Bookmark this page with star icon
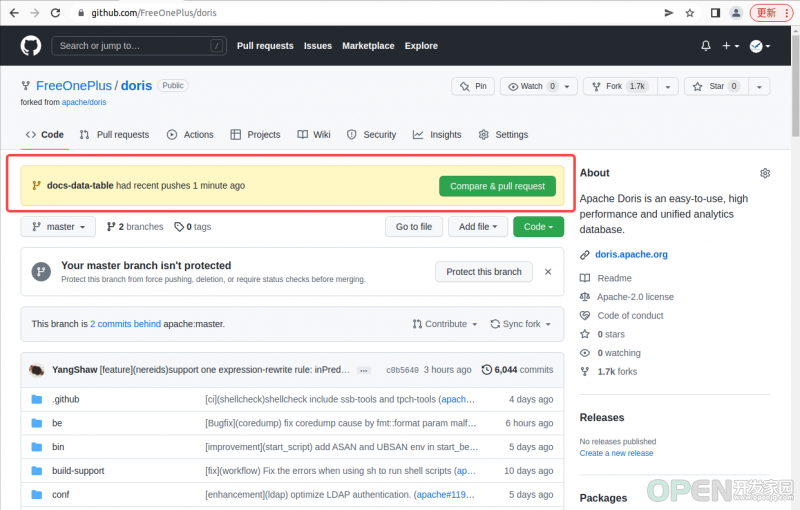 pyautogui.click(x=690, y=13)
